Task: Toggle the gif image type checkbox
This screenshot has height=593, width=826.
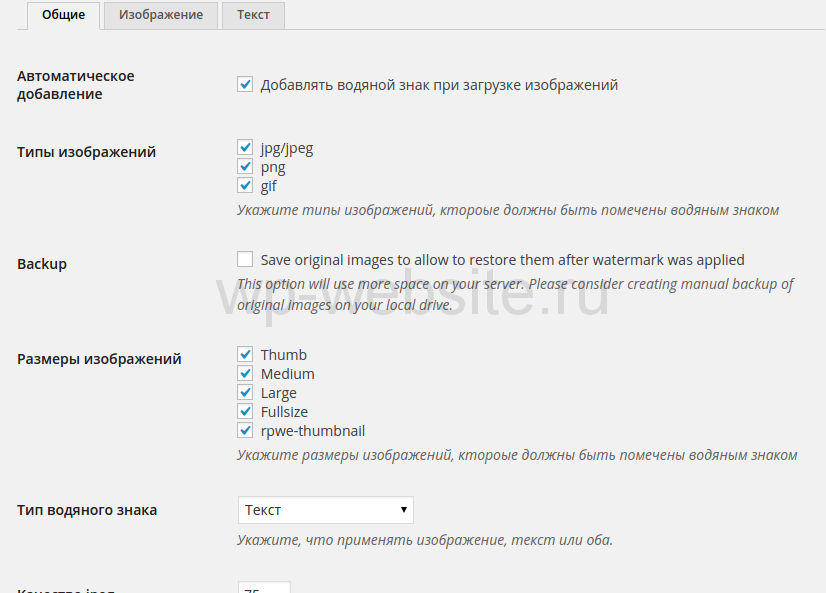Action: tap(245, 186)
